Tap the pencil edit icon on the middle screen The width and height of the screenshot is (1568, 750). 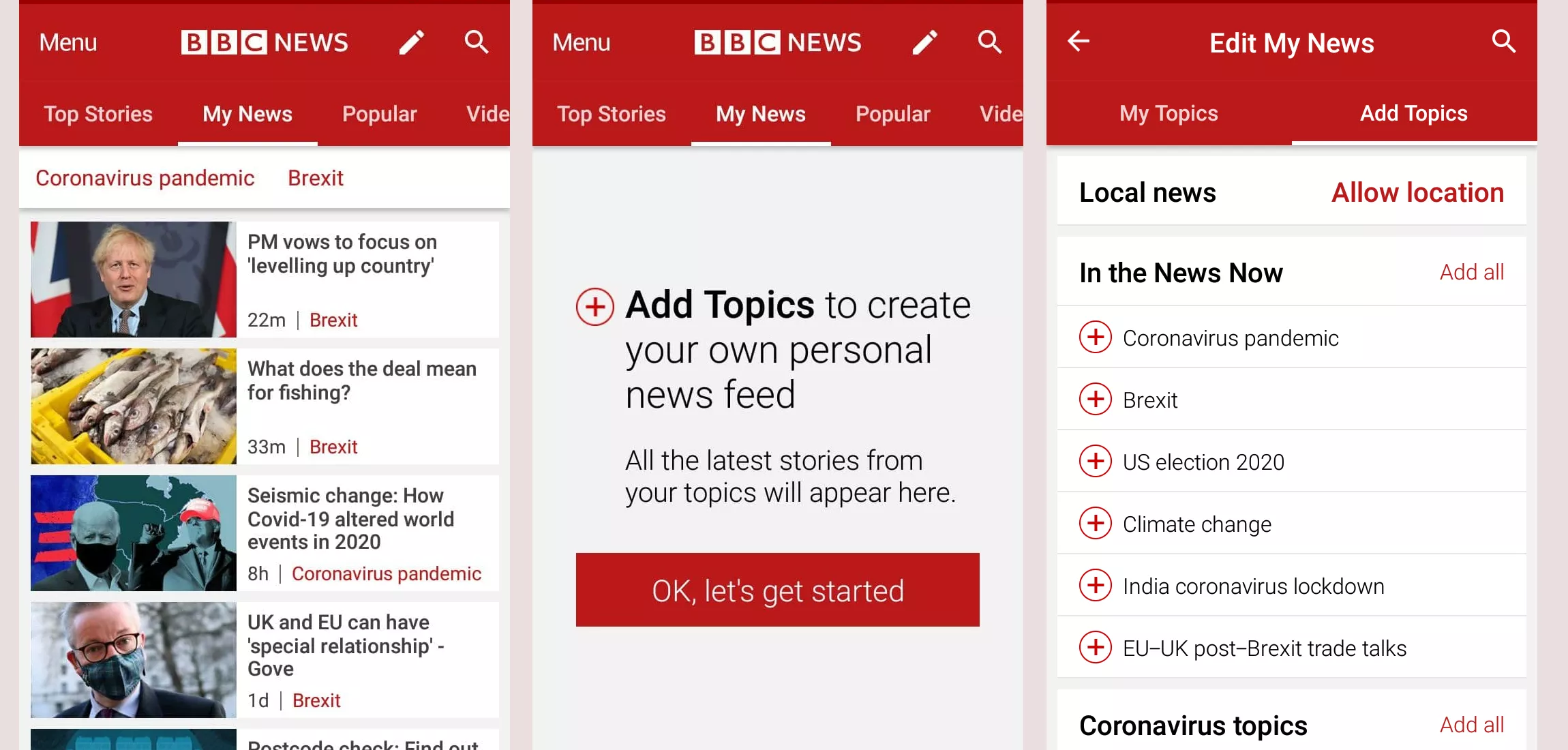coord(925,42)
